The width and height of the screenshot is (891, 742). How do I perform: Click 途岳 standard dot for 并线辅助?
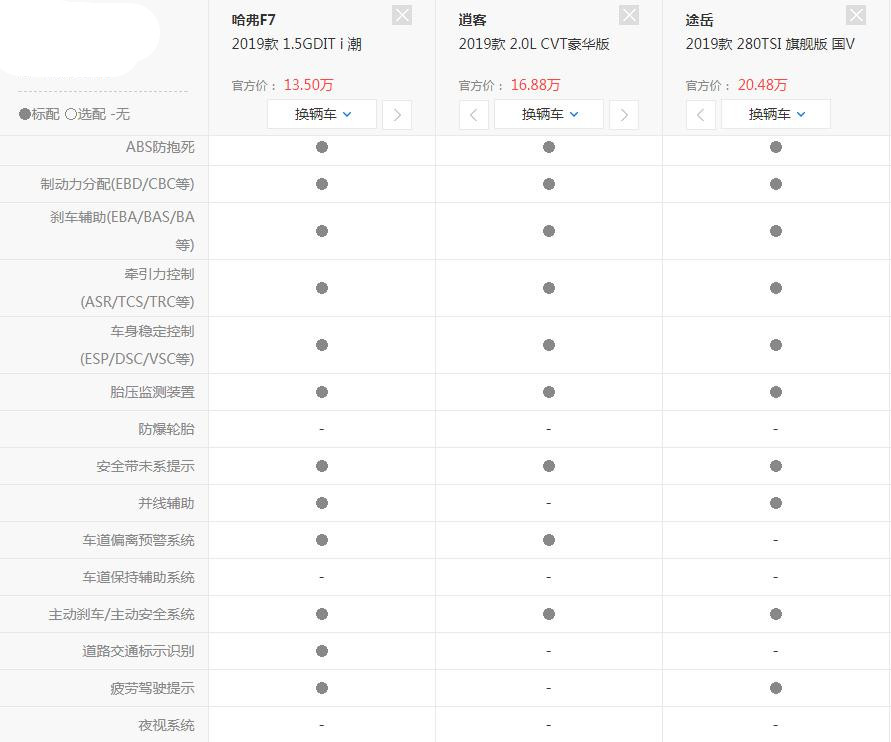pyautogui.click(x=776, y=503)
